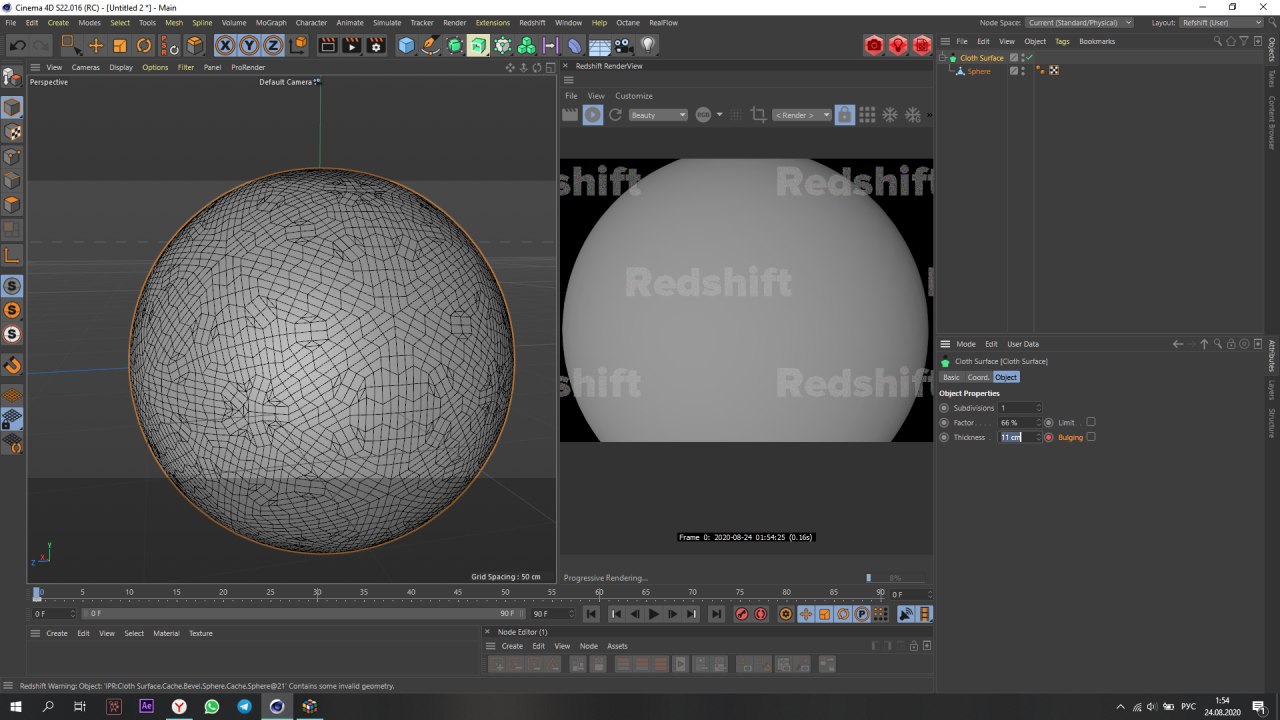Click the timeline Play forward button
This screenshot has width=1280, height=720.
click(653, 614)
